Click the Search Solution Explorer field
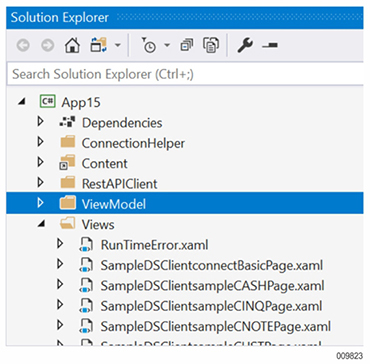 185,74
